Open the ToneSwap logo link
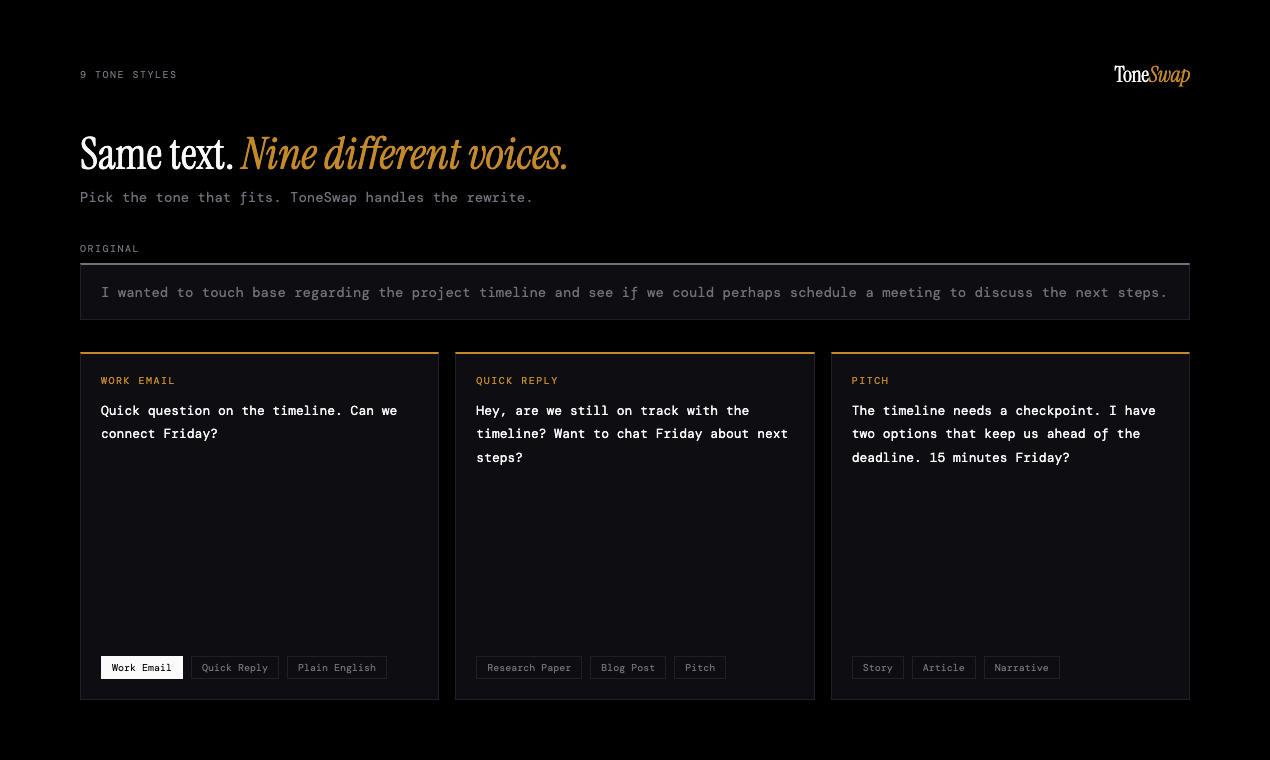1270x760 pixels. 1152,75
